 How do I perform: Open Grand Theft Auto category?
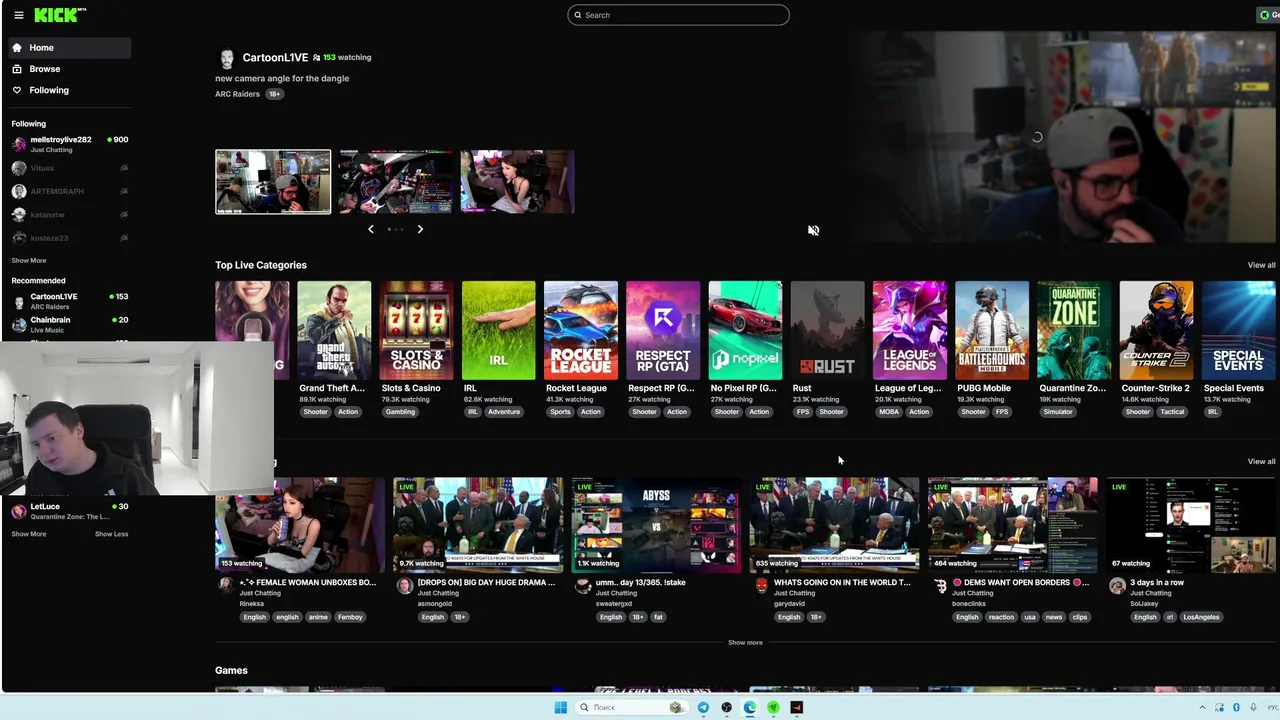tap(334, 330)
